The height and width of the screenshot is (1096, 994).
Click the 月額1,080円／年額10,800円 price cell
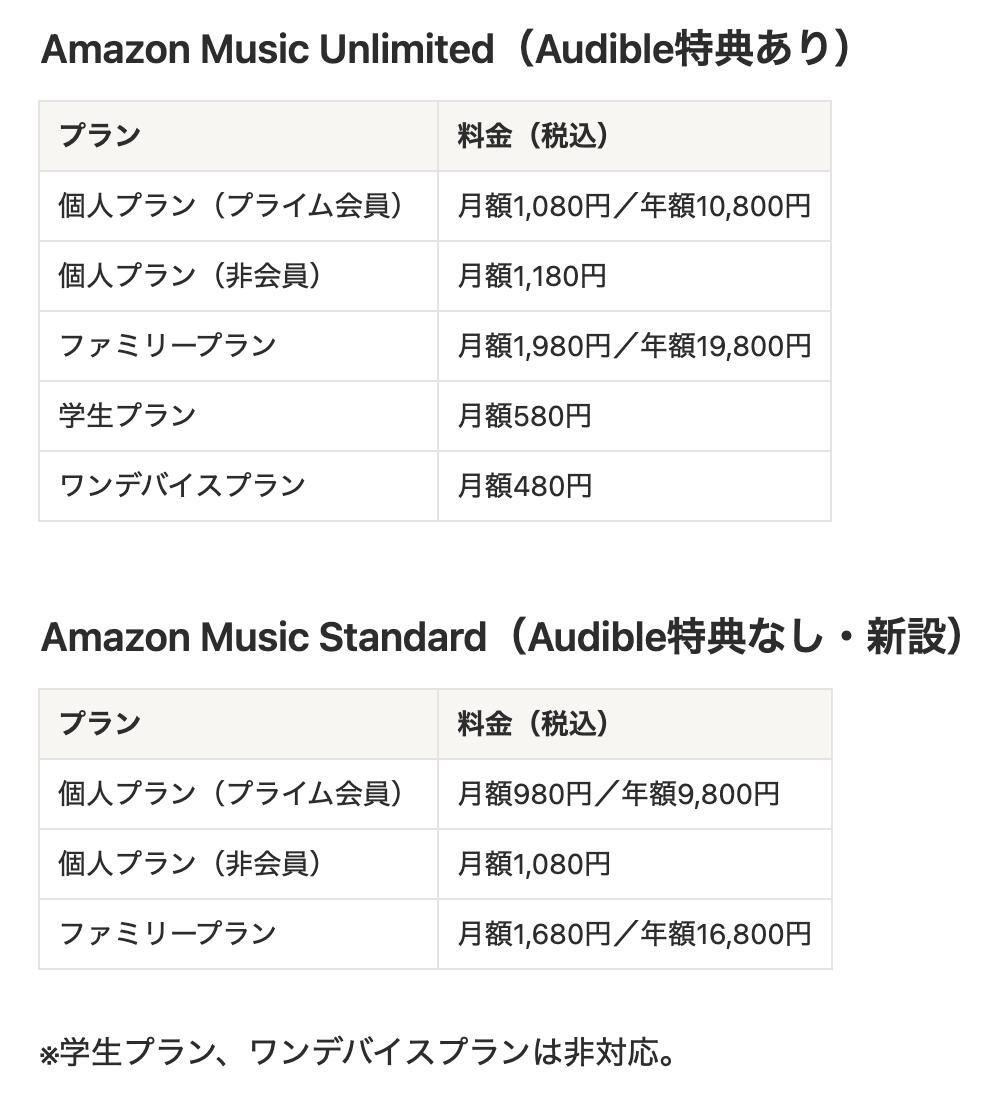[x=633, y=206]
